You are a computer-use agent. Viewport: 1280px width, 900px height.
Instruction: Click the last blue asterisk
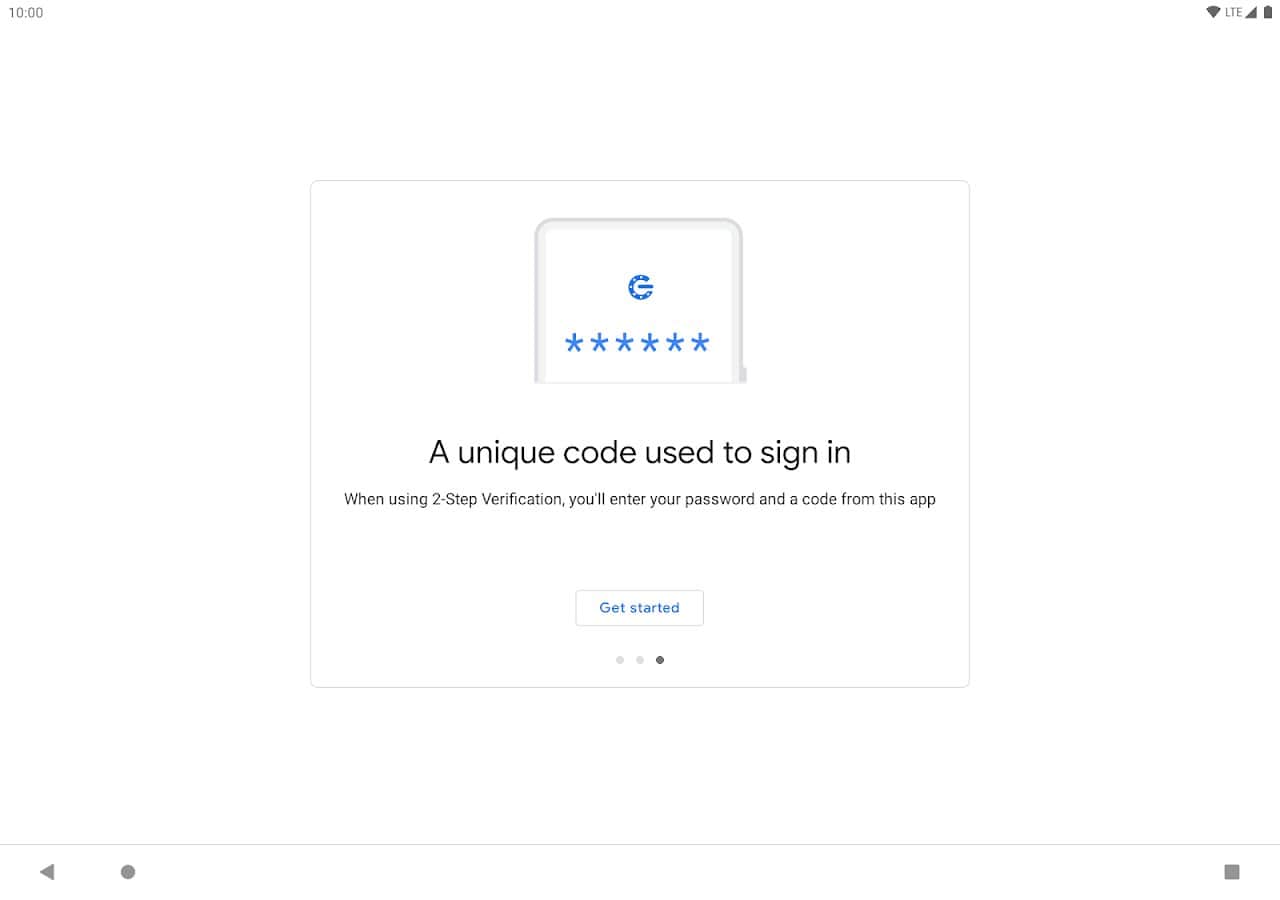point(700,344)
